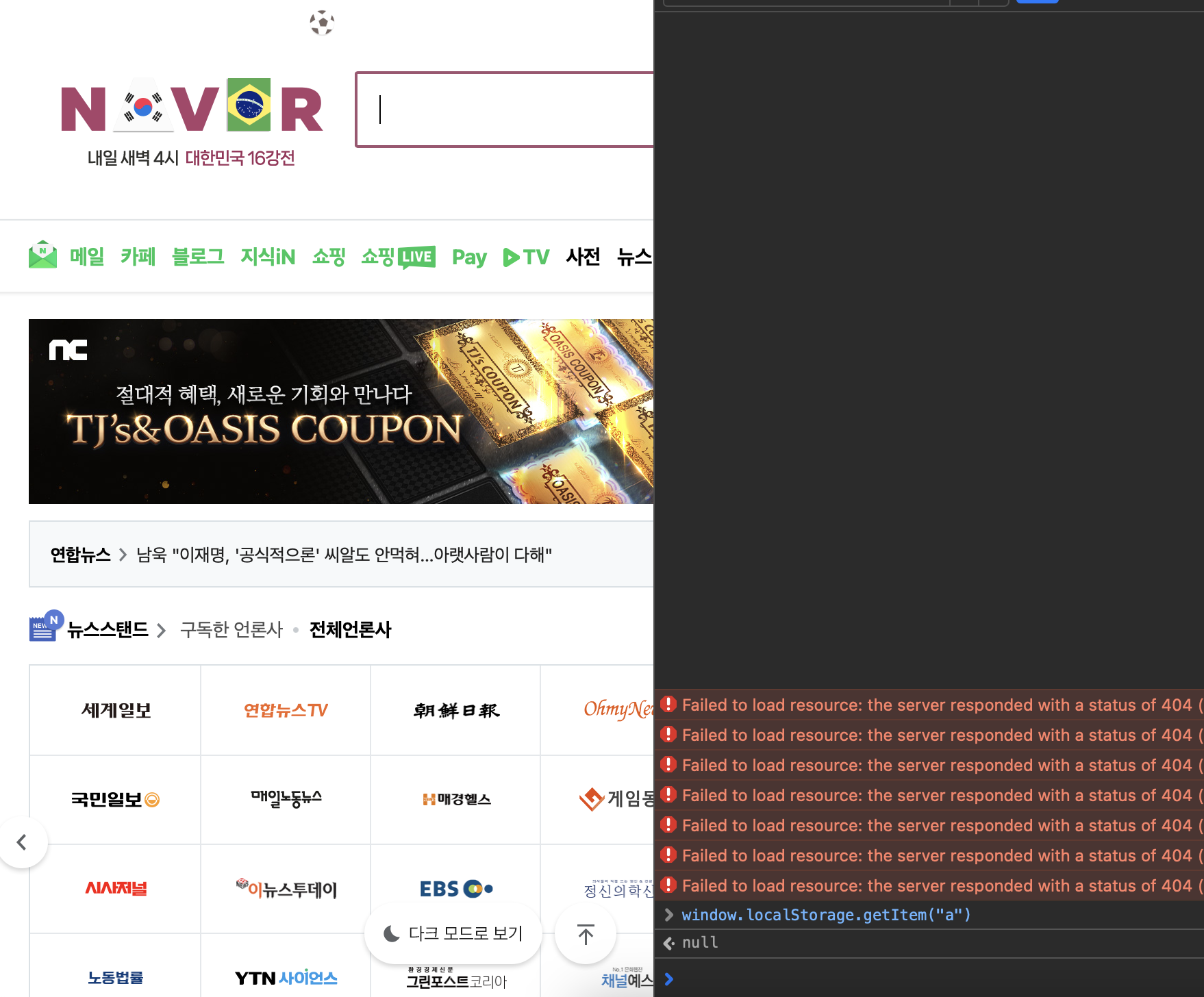1204x997 pixels.
Task: Open 사전 menu item
Action: [583, 257]
